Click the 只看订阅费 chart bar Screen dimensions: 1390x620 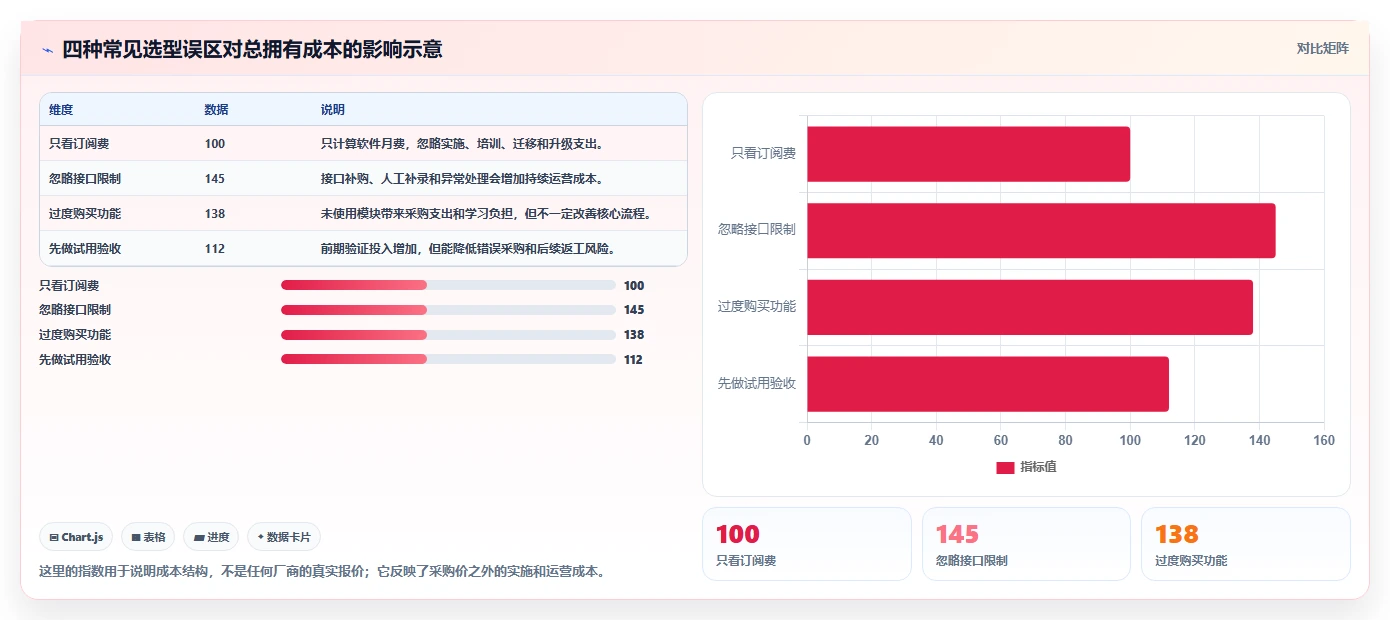tap(968, 154)
